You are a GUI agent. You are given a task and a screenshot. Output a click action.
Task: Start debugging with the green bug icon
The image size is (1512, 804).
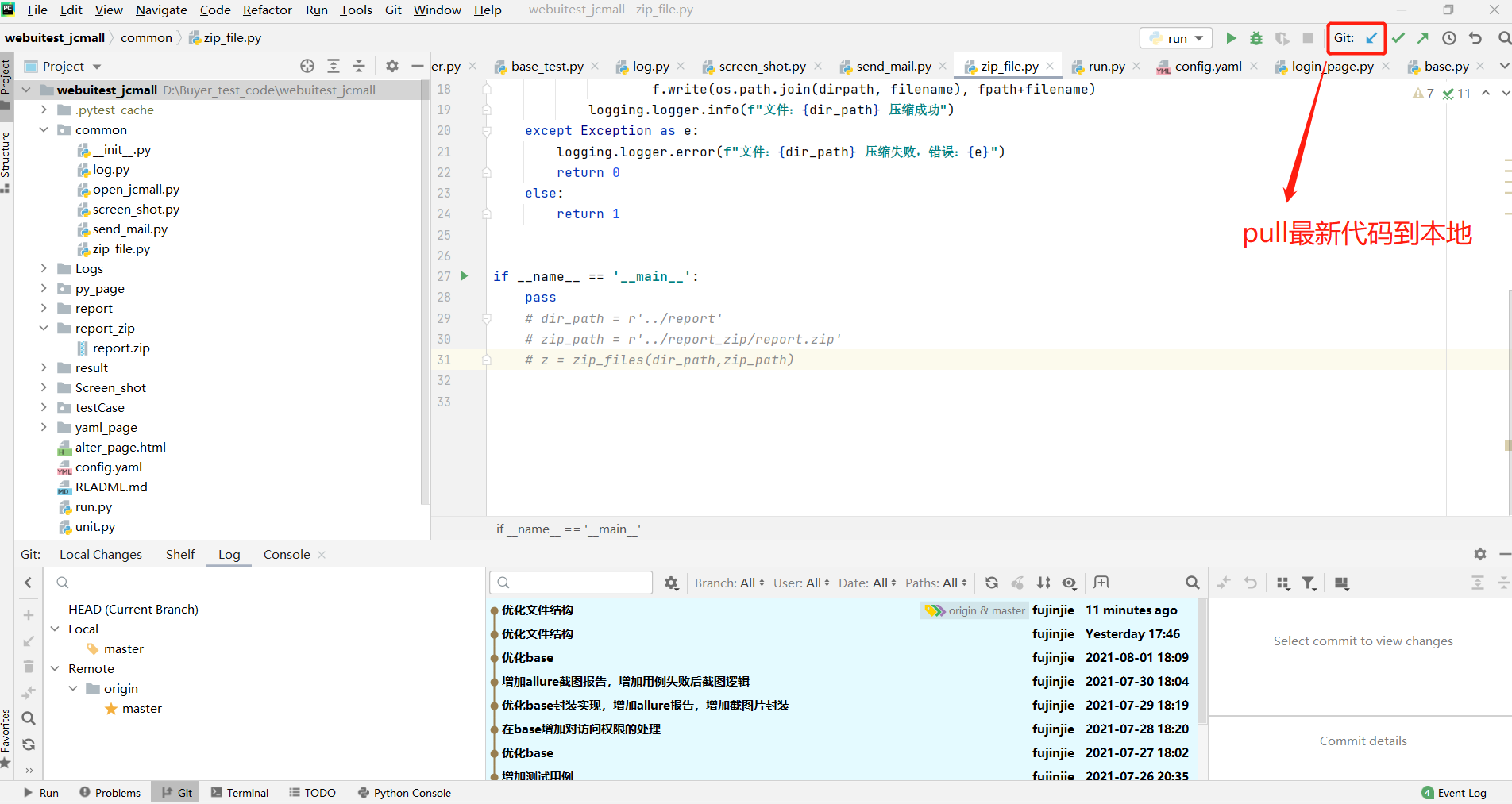tap(1256, 38)
